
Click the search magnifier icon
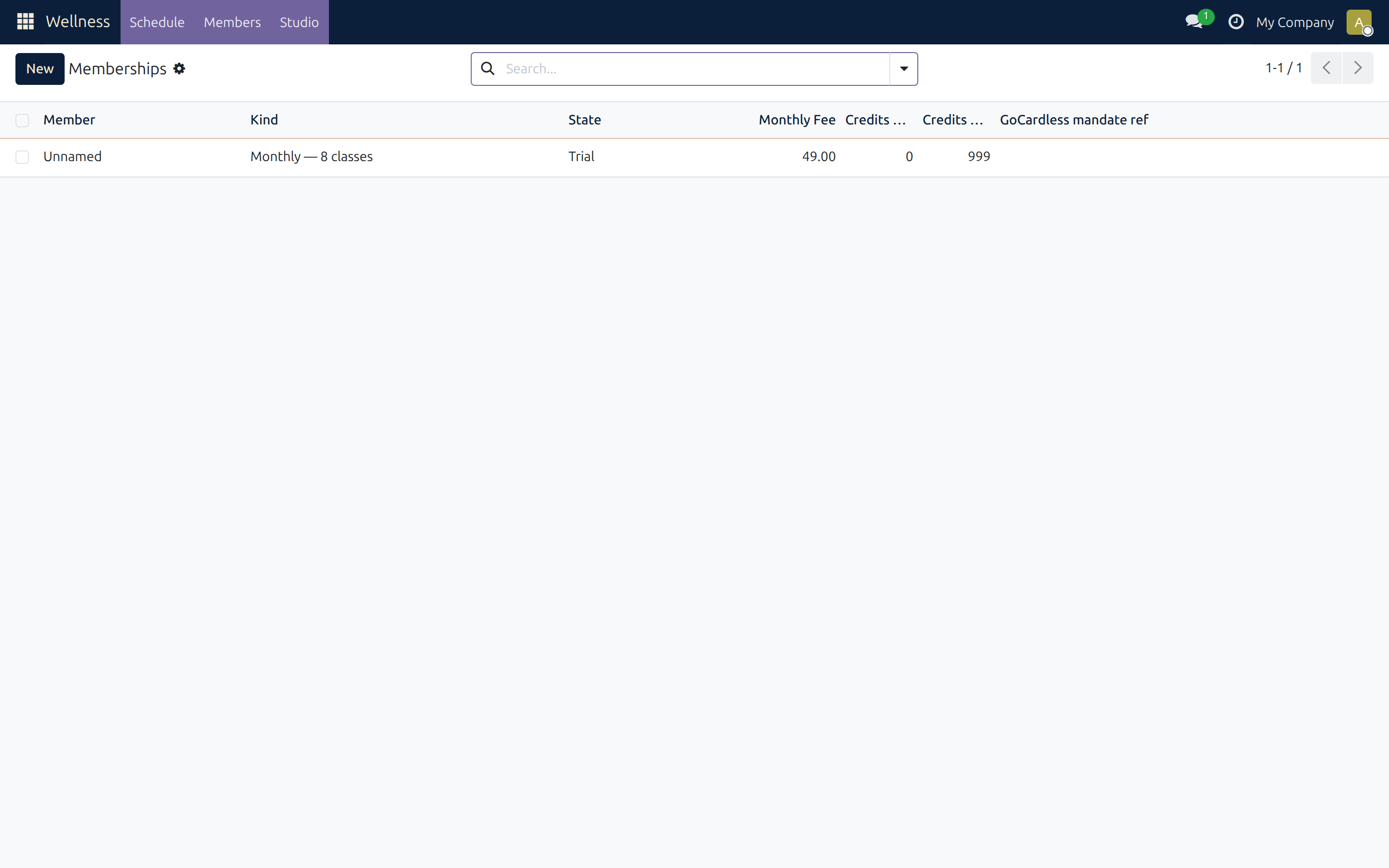[x=488, y=69]
